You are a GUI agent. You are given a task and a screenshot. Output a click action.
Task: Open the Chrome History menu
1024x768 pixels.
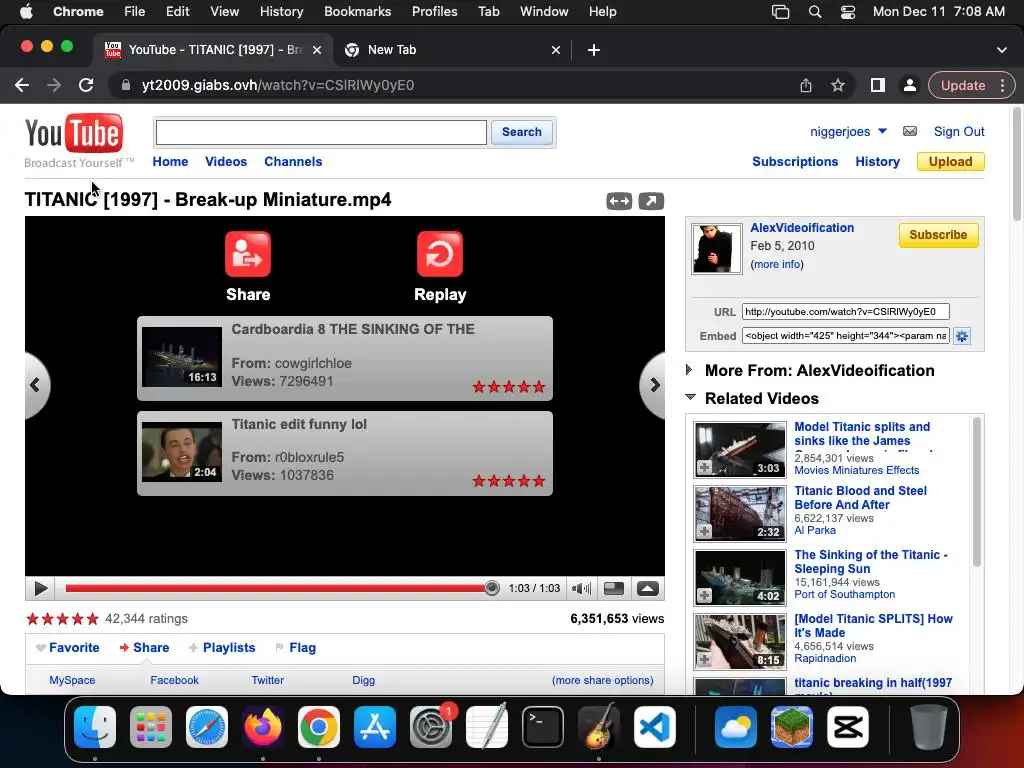(281, 11)
